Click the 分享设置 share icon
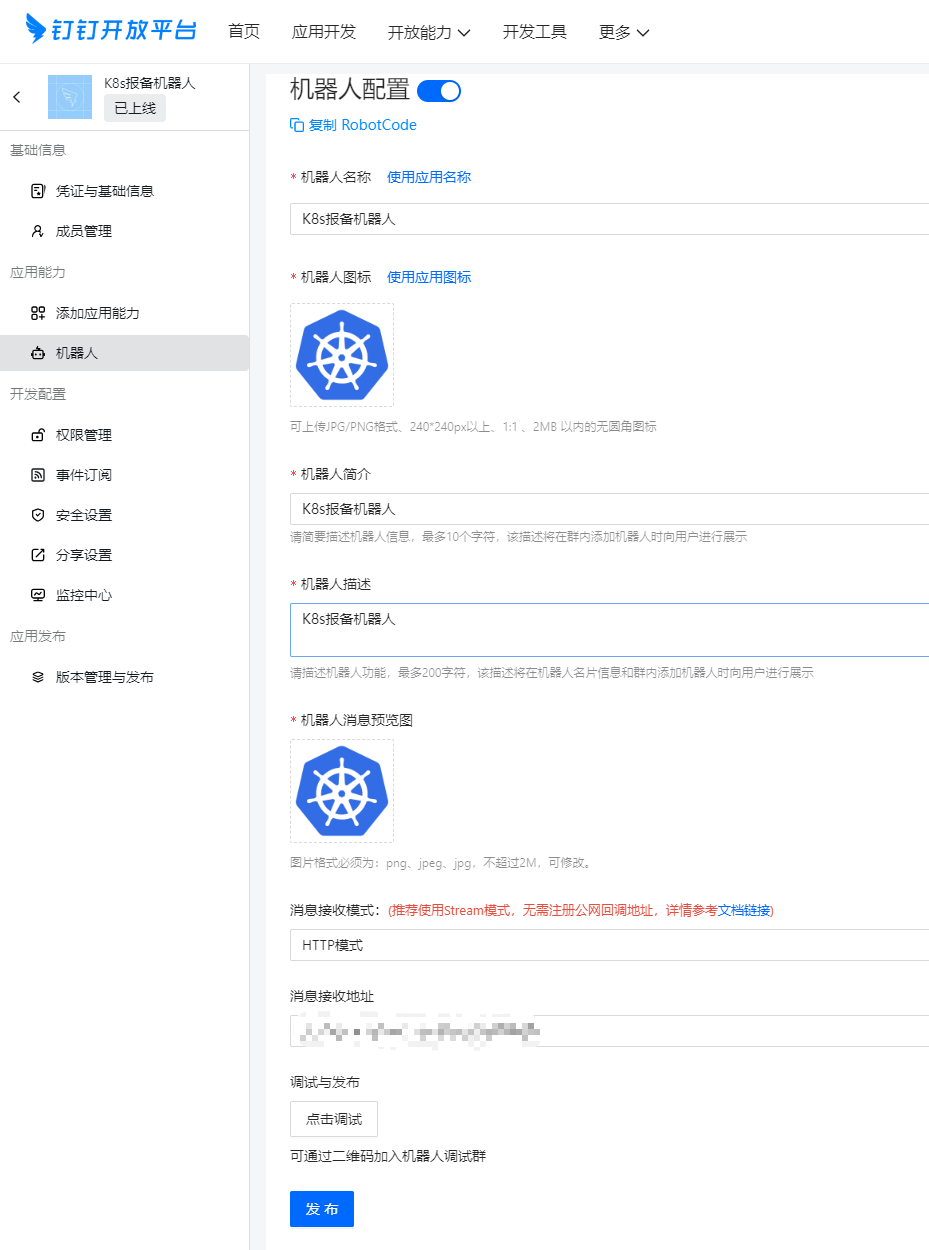Screen dimensions: 929x1250 (x=38, y=555)
